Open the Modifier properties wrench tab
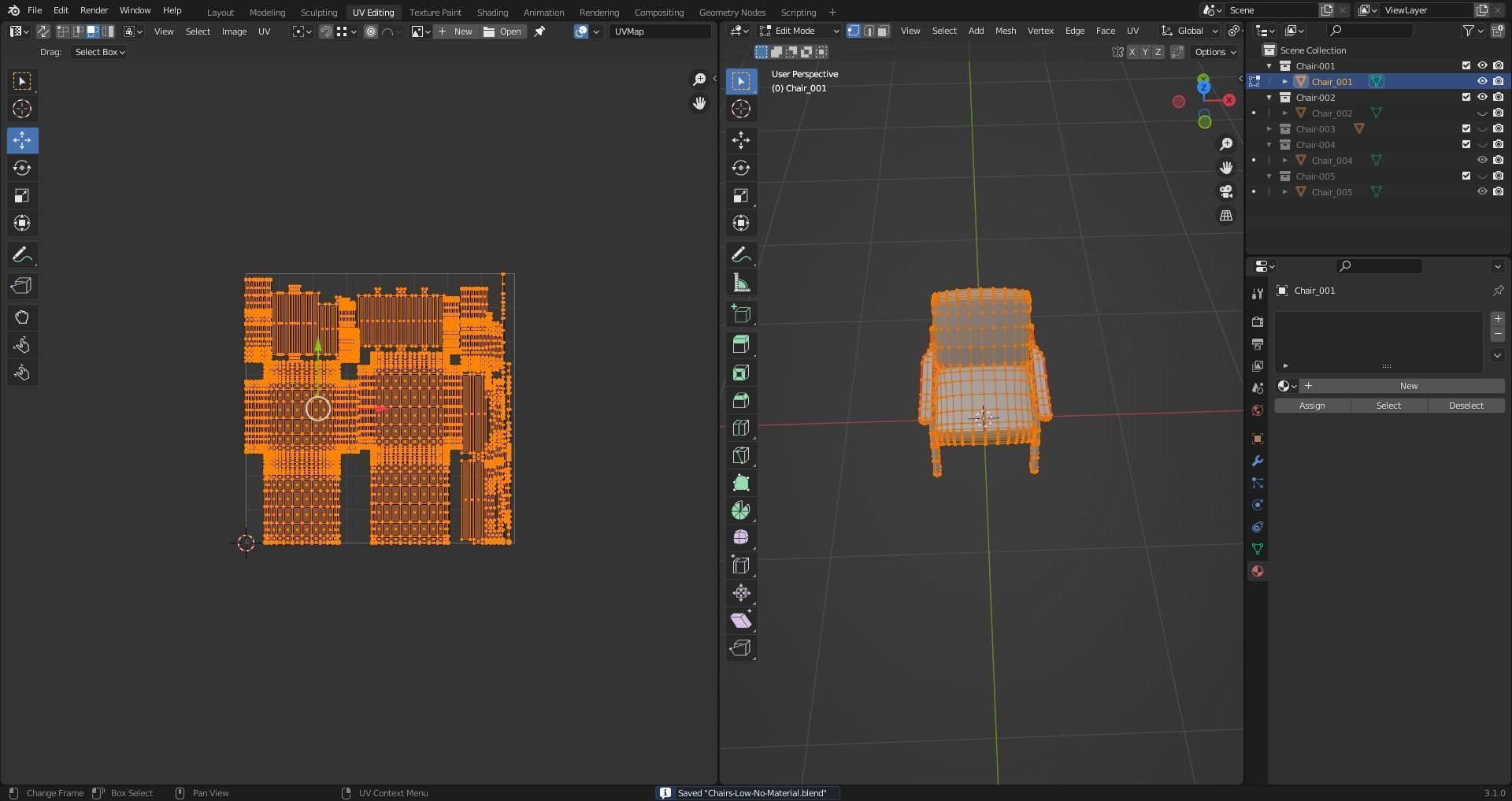Viewport: 1512px width, 801px height. point(1258,461)
